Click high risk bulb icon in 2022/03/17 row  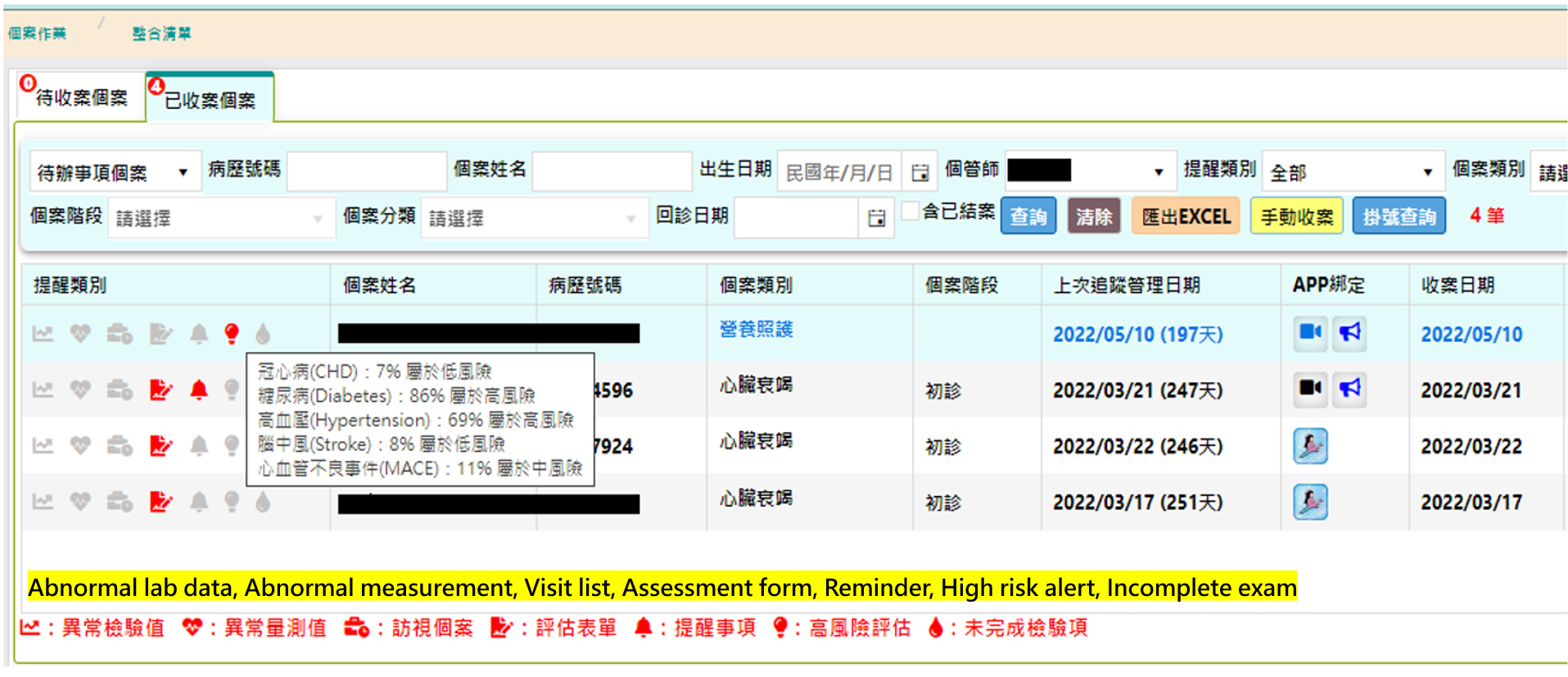click(232, 502)
